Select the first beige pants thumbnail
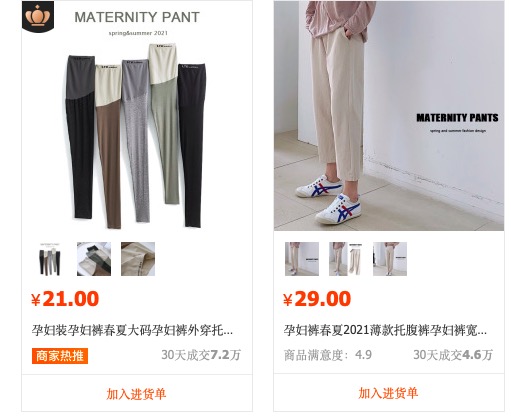This screenshot has width=511, height=420. [x=302, y=259]
